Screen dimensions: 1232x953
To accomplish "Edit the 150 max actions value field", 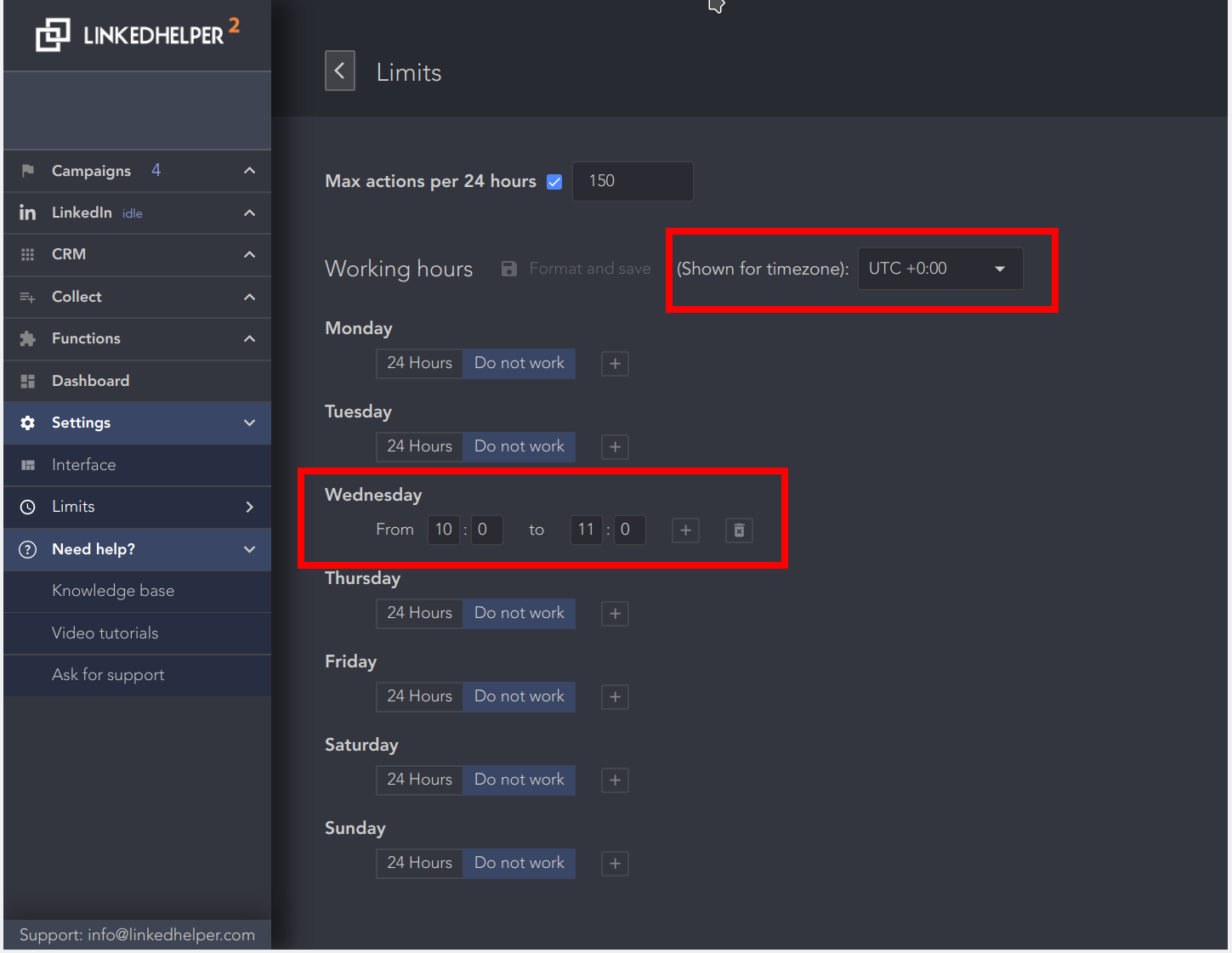I will 633,181.
